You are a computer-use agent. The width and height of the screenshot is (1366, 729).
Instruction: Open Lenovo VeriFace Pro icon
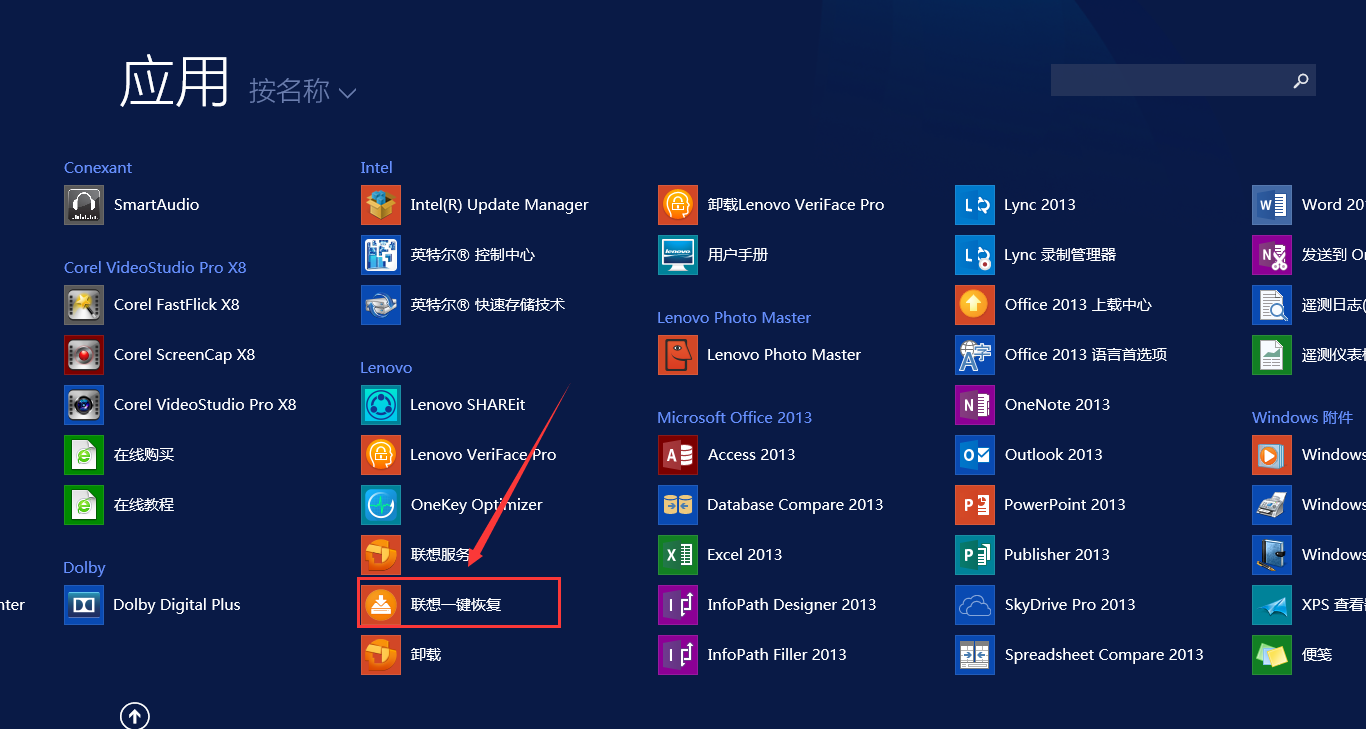pyautogui.click(x=381, y=455)
